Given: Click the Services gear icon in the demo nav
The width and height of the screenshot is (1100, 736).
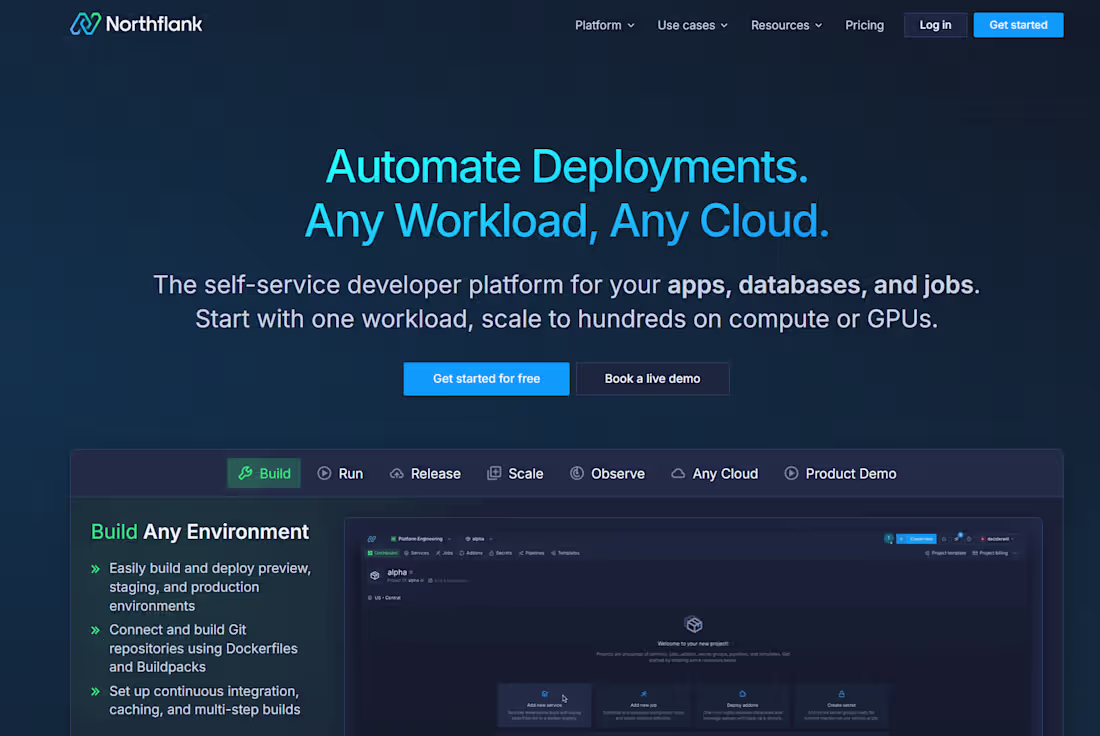Looking at the screenshot, I should (x=407, y=552).
